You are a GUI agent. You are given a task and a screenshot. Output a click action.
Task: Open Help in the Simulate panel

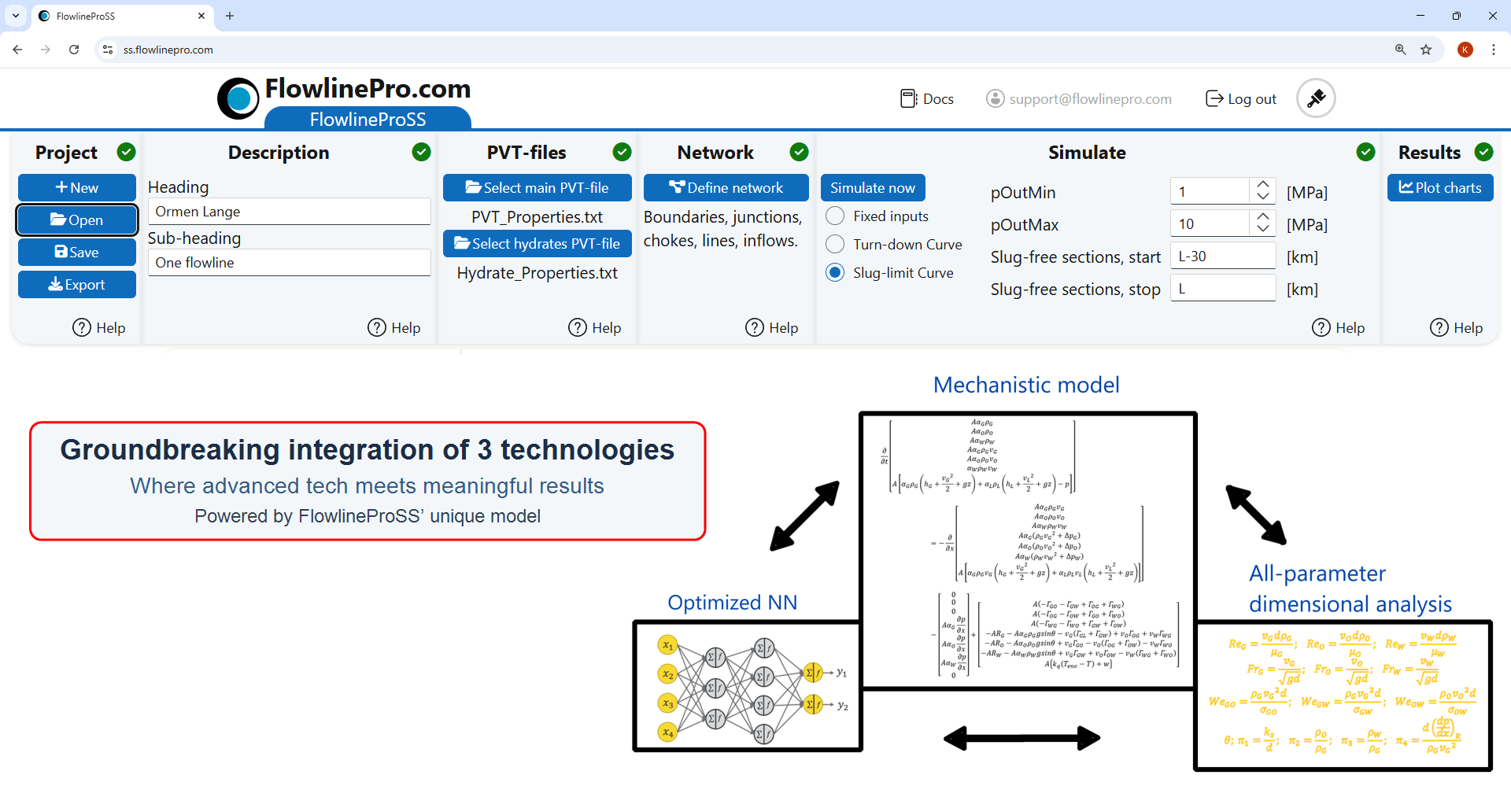pyautogui.click(x=1338, y=327)
